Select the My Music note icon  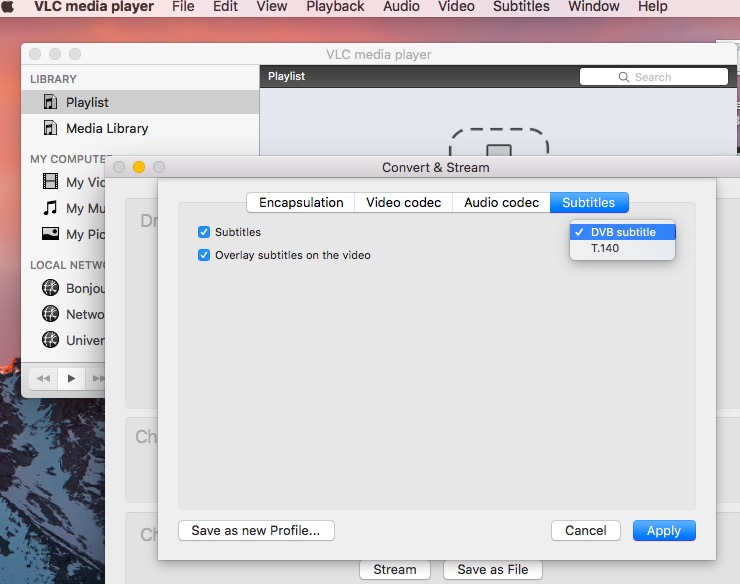point(50,208)
